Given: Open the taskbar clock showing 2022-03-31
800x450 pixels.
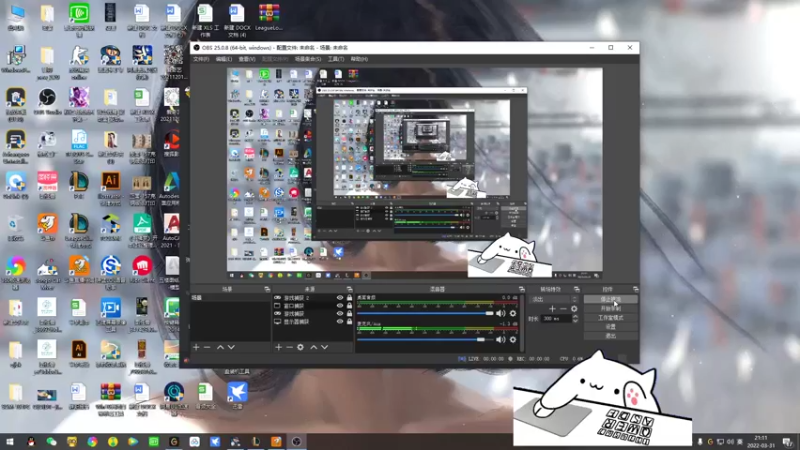Looking at the screenshot, I should (x=761, y=442).
